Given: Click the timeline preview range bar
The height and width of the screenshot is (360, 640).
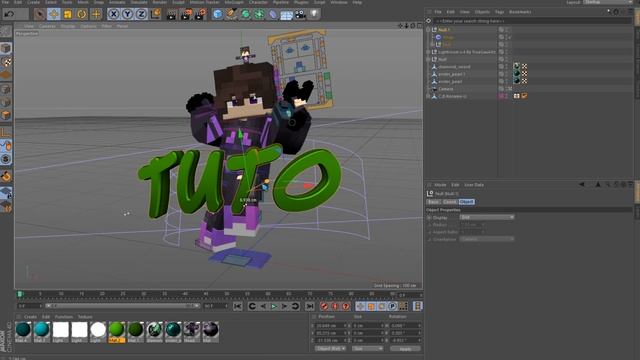Looking at the screenshot, I should pos(122,306).
